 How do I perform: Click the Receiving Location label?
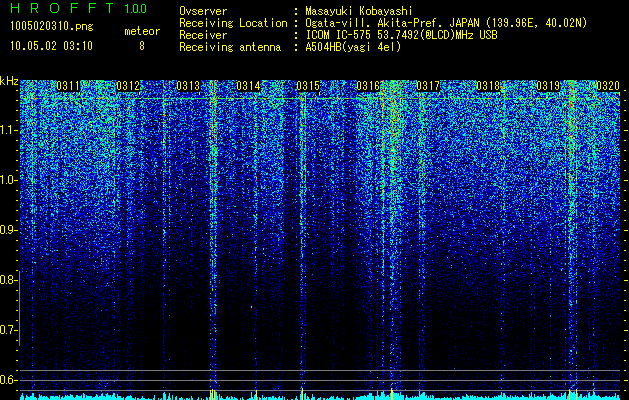click(233, 23)
